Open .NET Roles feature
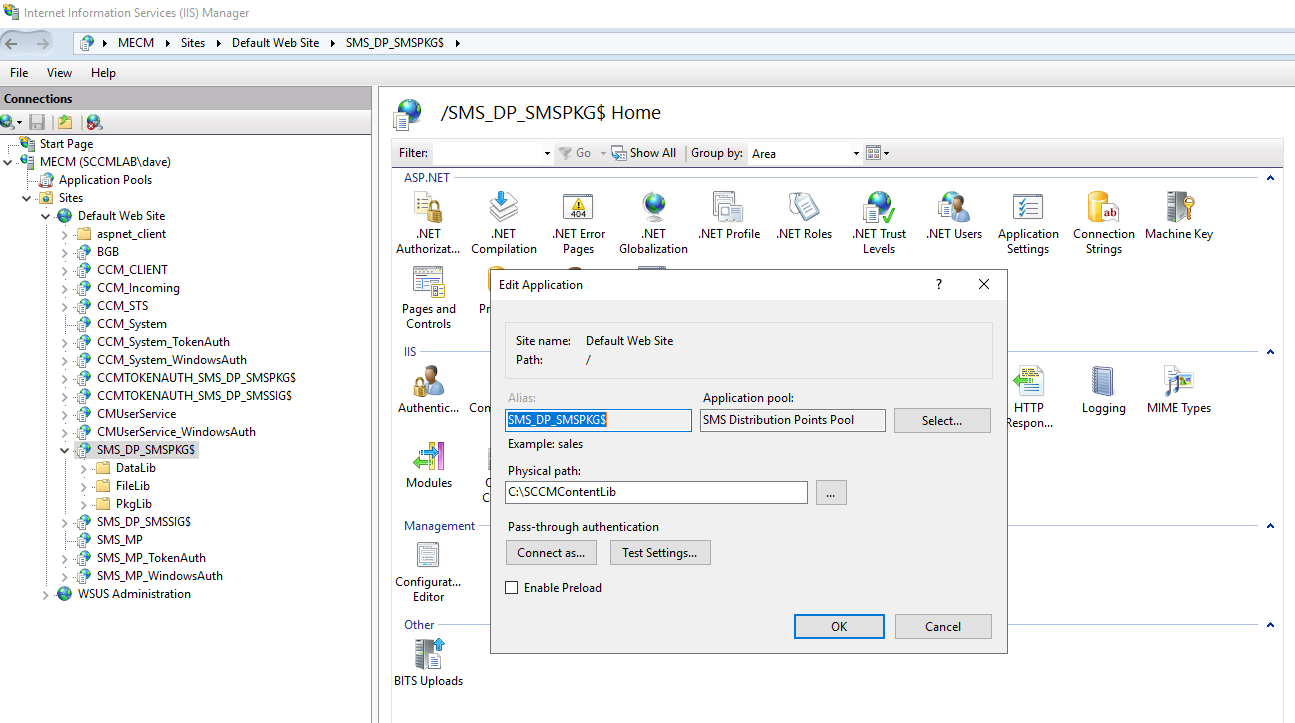 click(x=804, y=216)
